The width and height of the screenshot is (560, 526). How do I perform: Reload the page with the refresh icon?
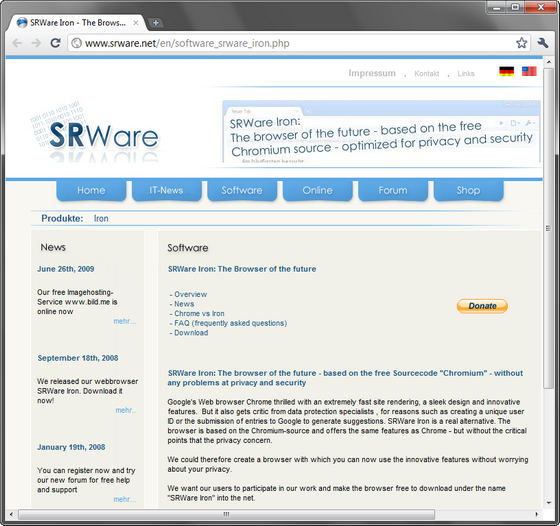[x=55, y=43]
